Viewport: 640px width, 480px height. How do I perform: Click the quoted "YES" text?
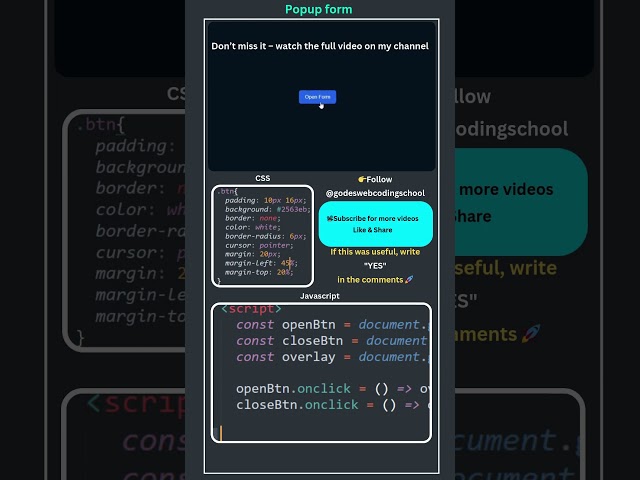coord(375,266)
